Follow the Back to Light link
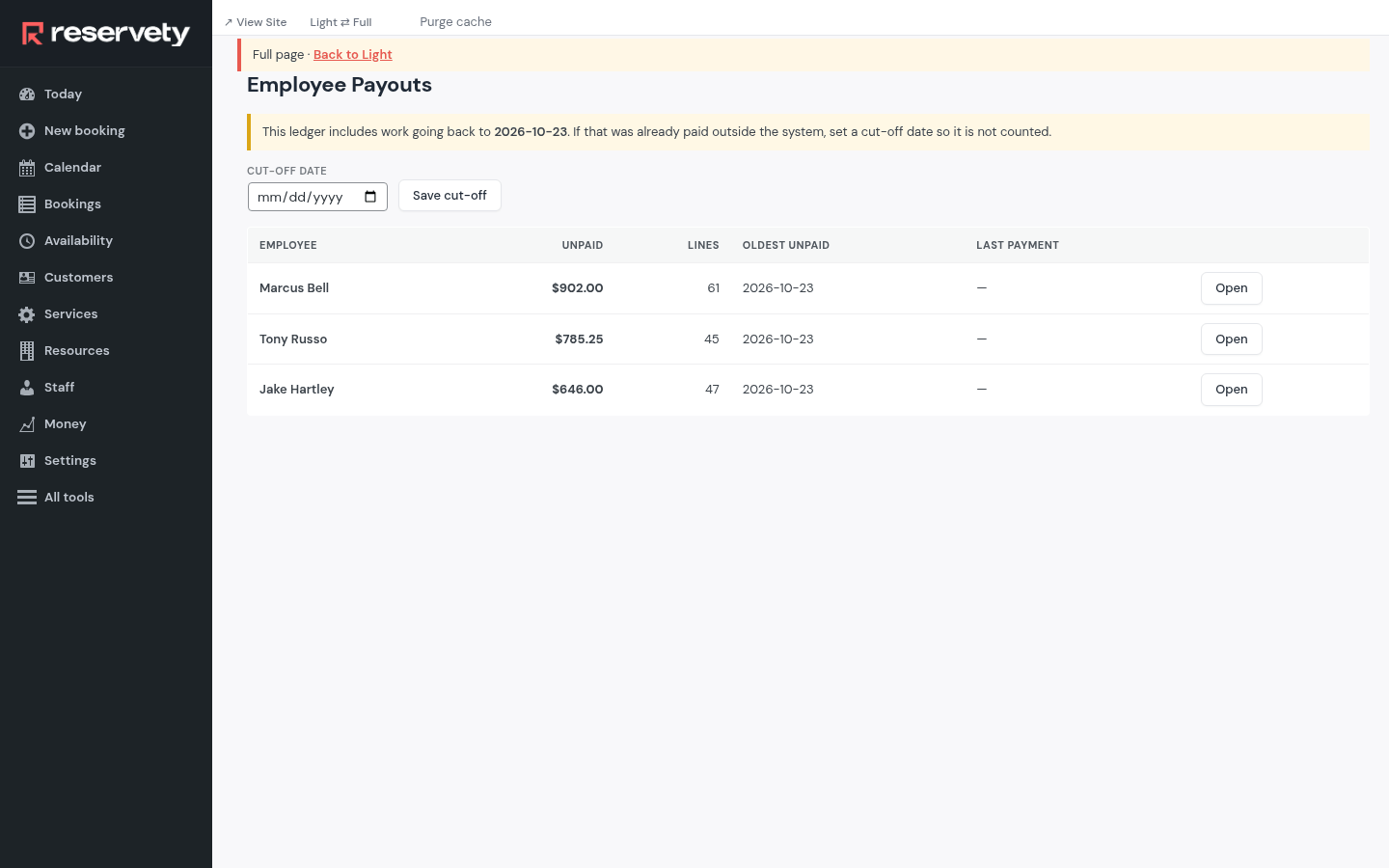The width and height of the screenshot is (1389, 868). [x=353, y=55]
